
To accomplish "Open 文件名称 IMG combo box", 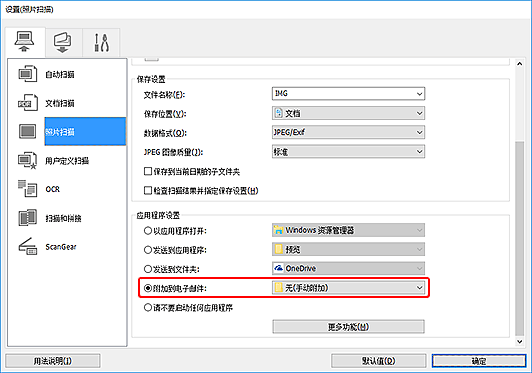I will coord(348,94).
